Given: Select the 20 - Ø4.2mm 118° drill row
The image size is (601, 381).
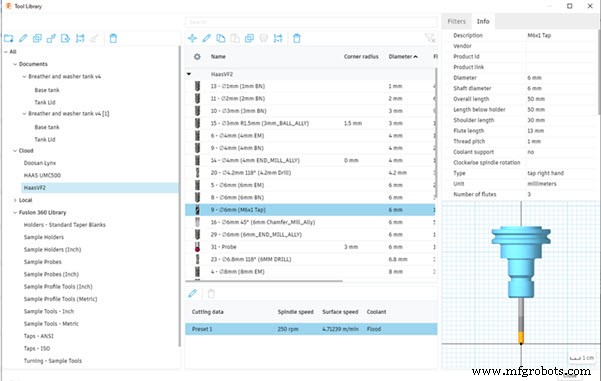Looking at the screenshot, I should (x=310, y=173).
